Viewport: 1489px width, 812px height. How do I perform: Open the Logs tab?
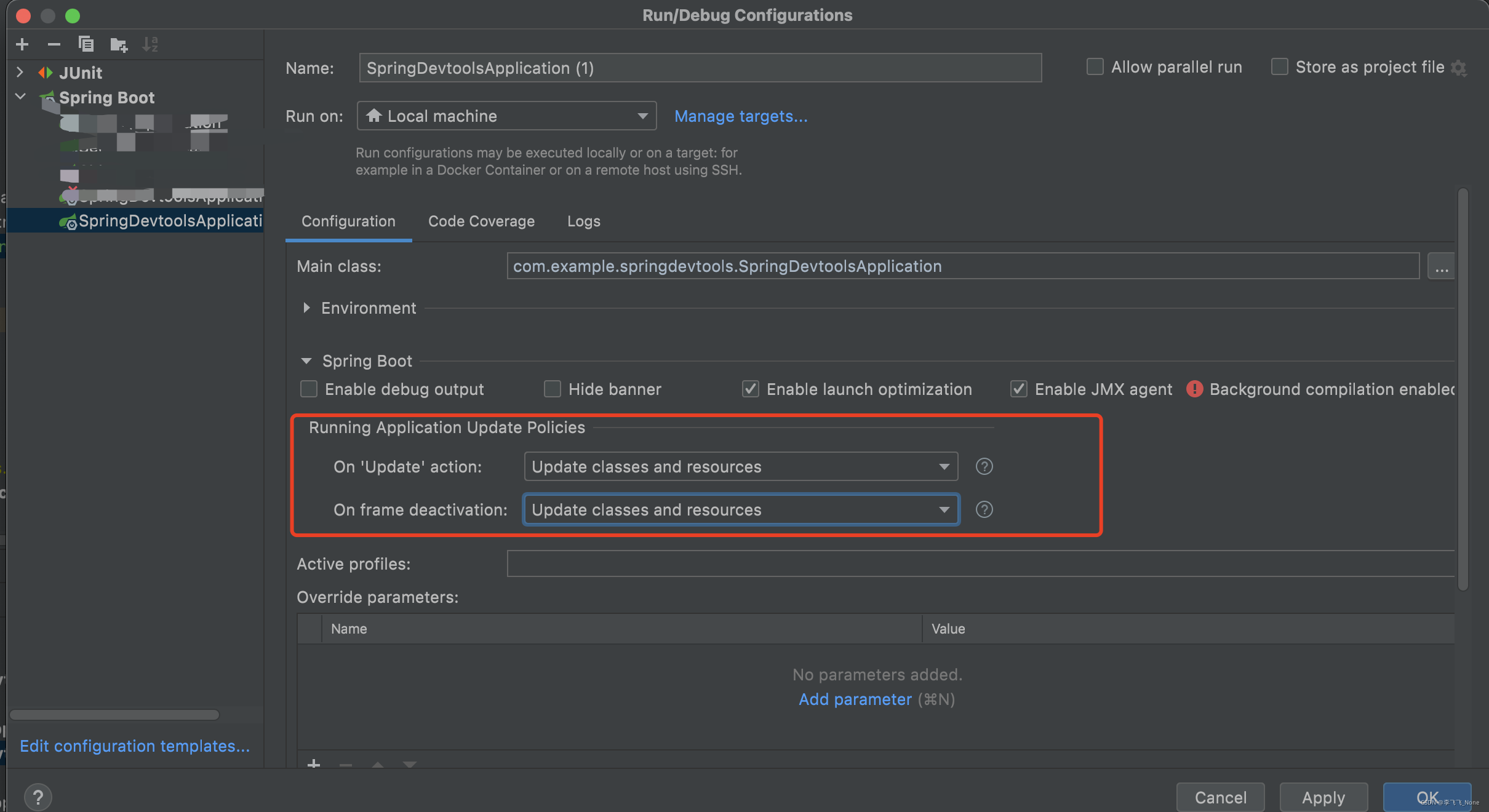[x=583, y=221]
